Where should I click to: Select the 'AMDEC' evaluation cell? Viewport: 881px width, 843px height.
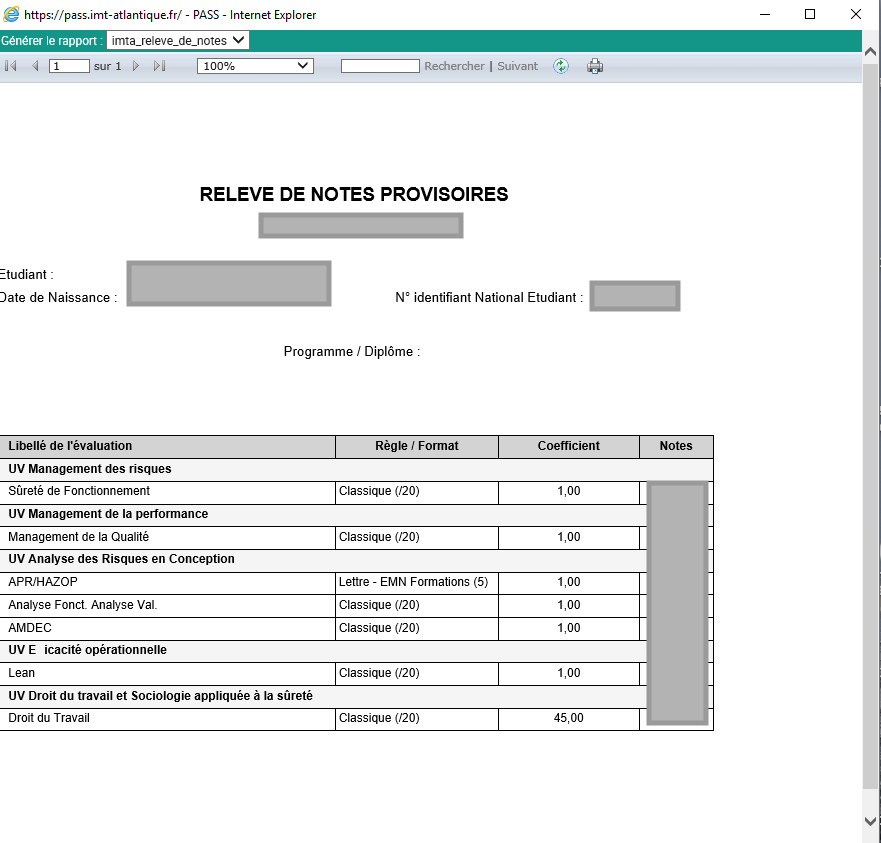tap(167, 628)
